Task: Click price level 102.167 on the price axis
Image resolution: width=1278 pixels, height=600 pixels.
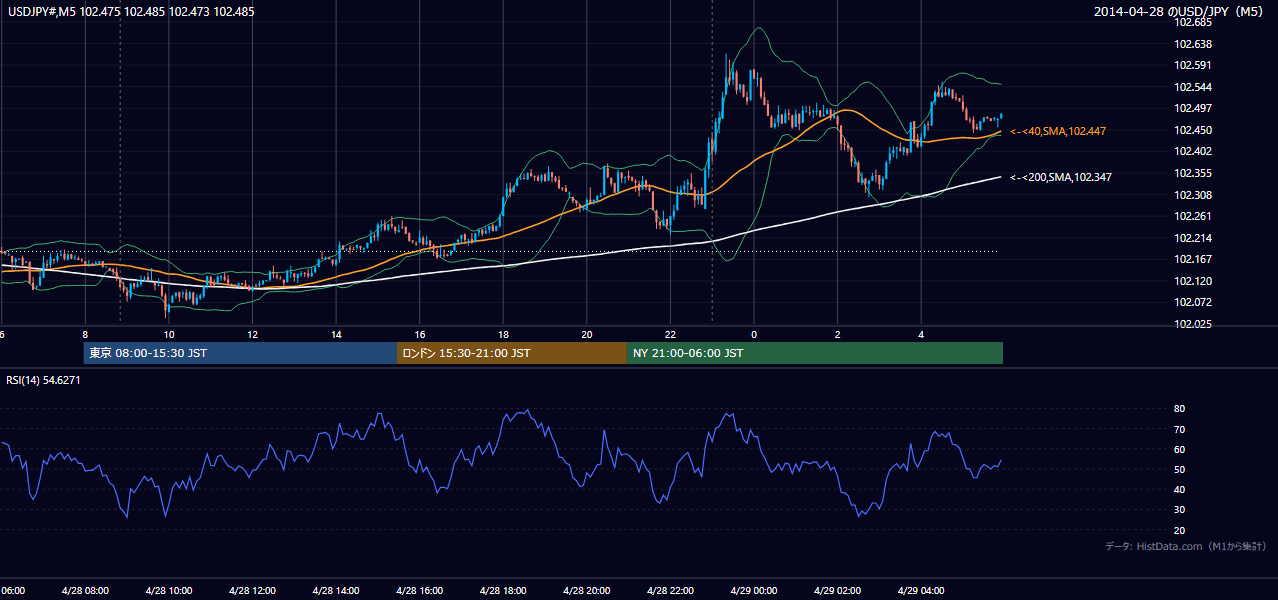Action: click(1192, 259)
